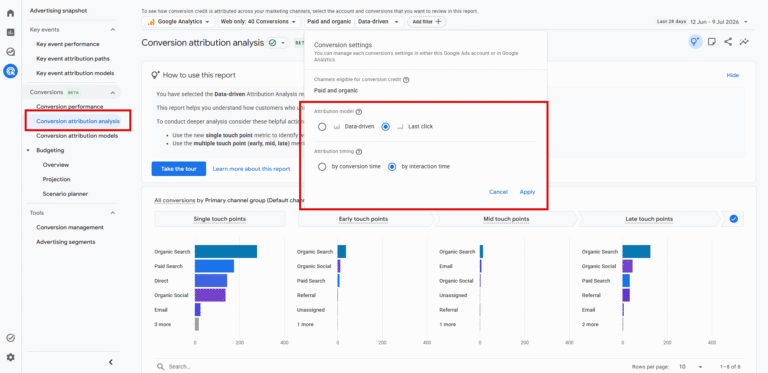The width and height of the screenshot is (768, 373).
Task: Share this report using the share icon
Action: [x=728, y=42]
